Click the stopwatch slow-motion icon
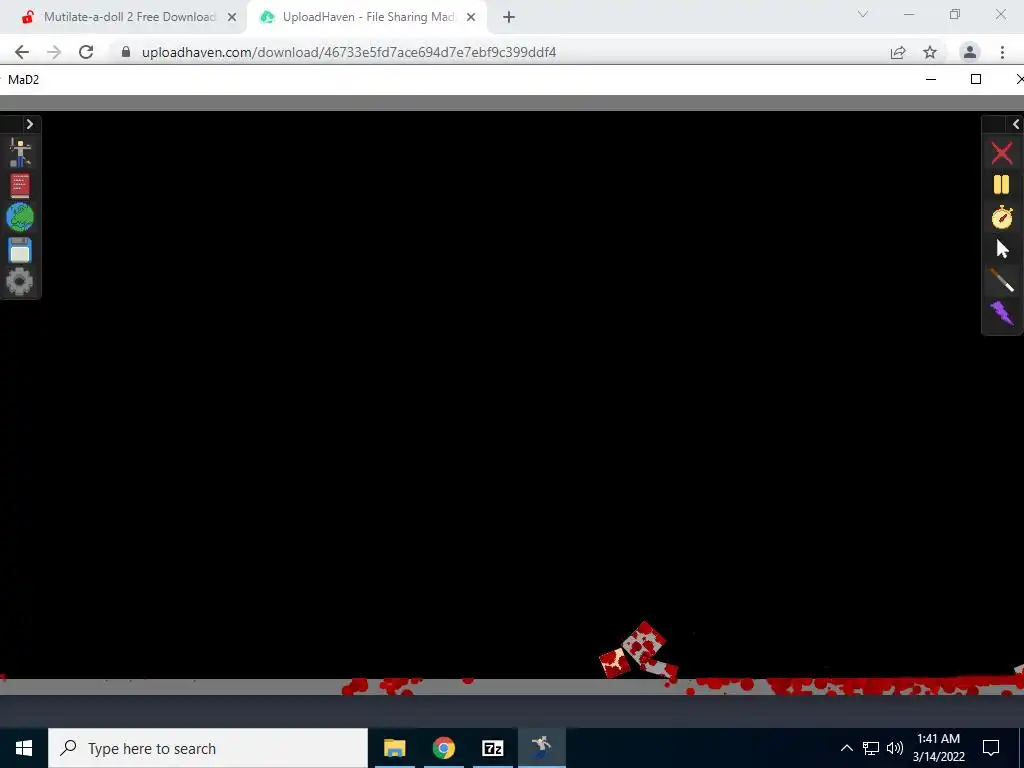 (x=1002, y=217)
